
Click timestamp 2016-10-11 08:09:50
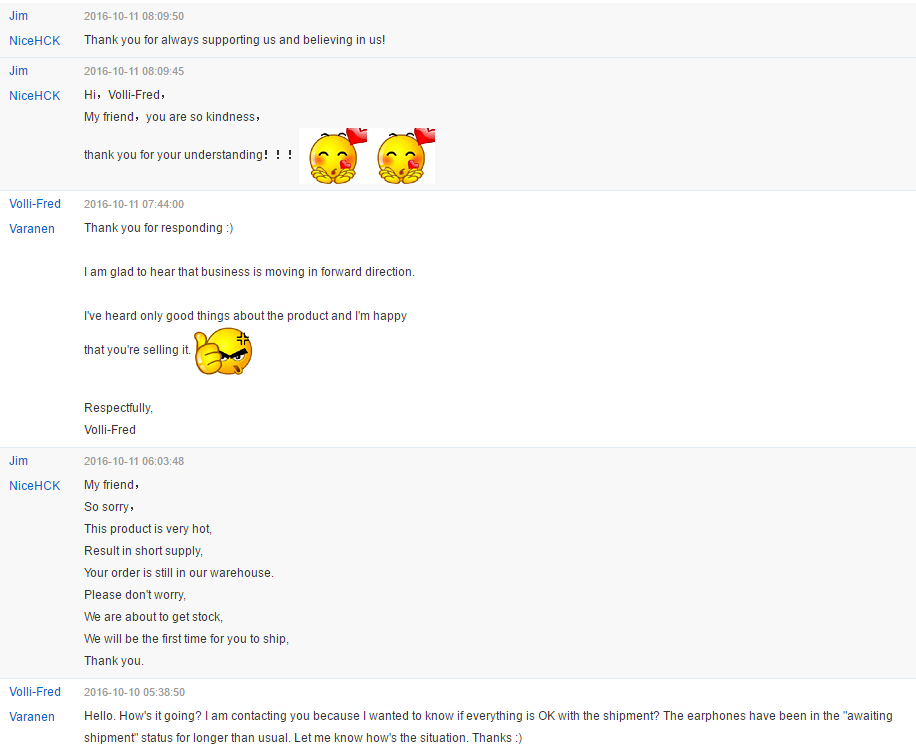134,16
